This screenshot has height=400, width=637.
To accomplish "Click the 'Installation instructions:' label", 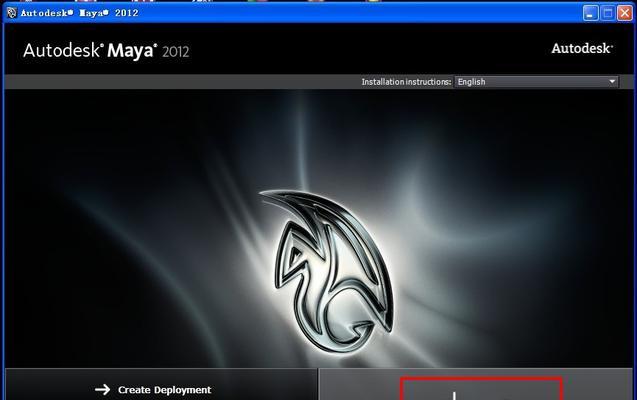I will (406, 82).
